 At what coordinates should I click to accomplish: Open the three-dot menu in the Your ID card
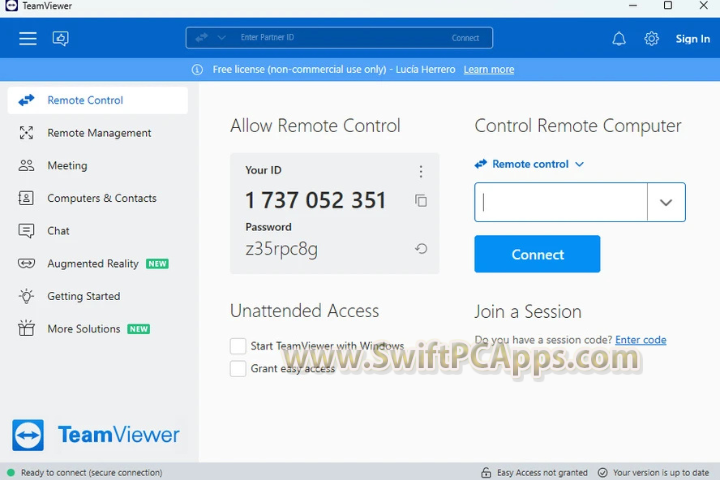[x=421, y=171]
